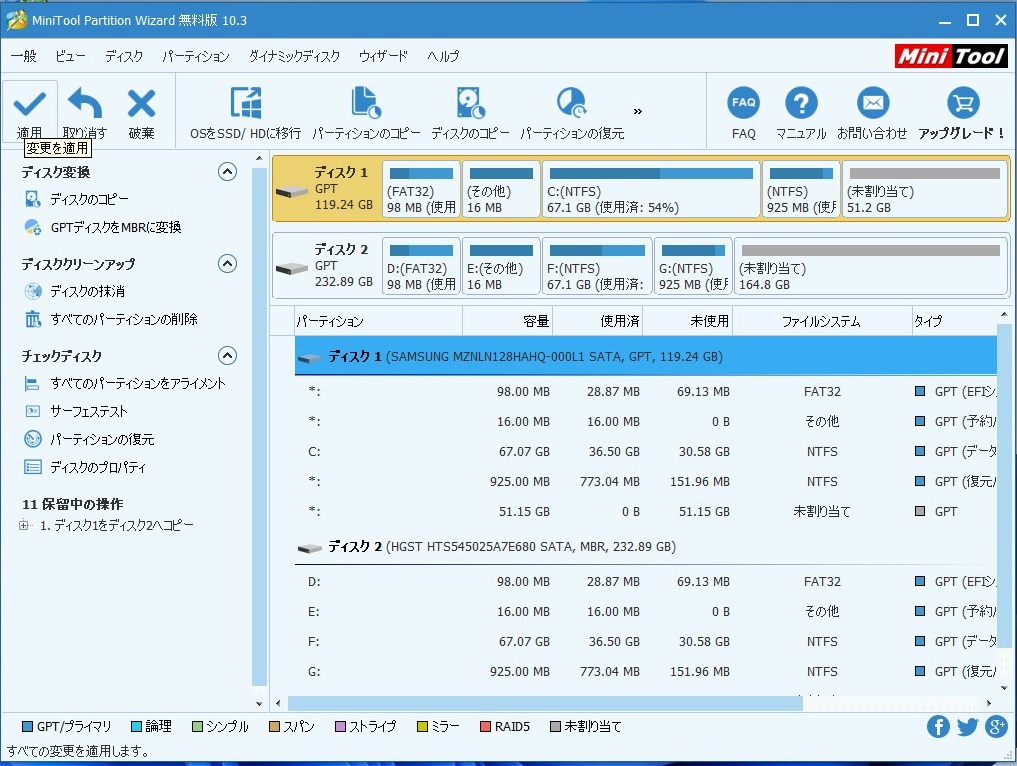
Task: Show more toolbar items via » chevron
Action: point(638,111)
